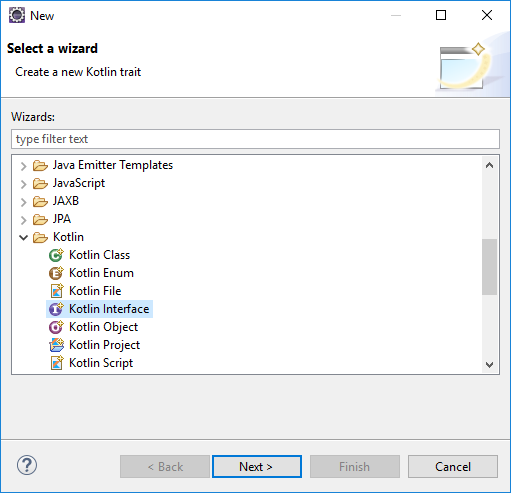Image resolution: width=511 pixels, height=493 pixels.
Task: Expand the JAXB category
Action: pyautogui.click(x=23, y=202)
